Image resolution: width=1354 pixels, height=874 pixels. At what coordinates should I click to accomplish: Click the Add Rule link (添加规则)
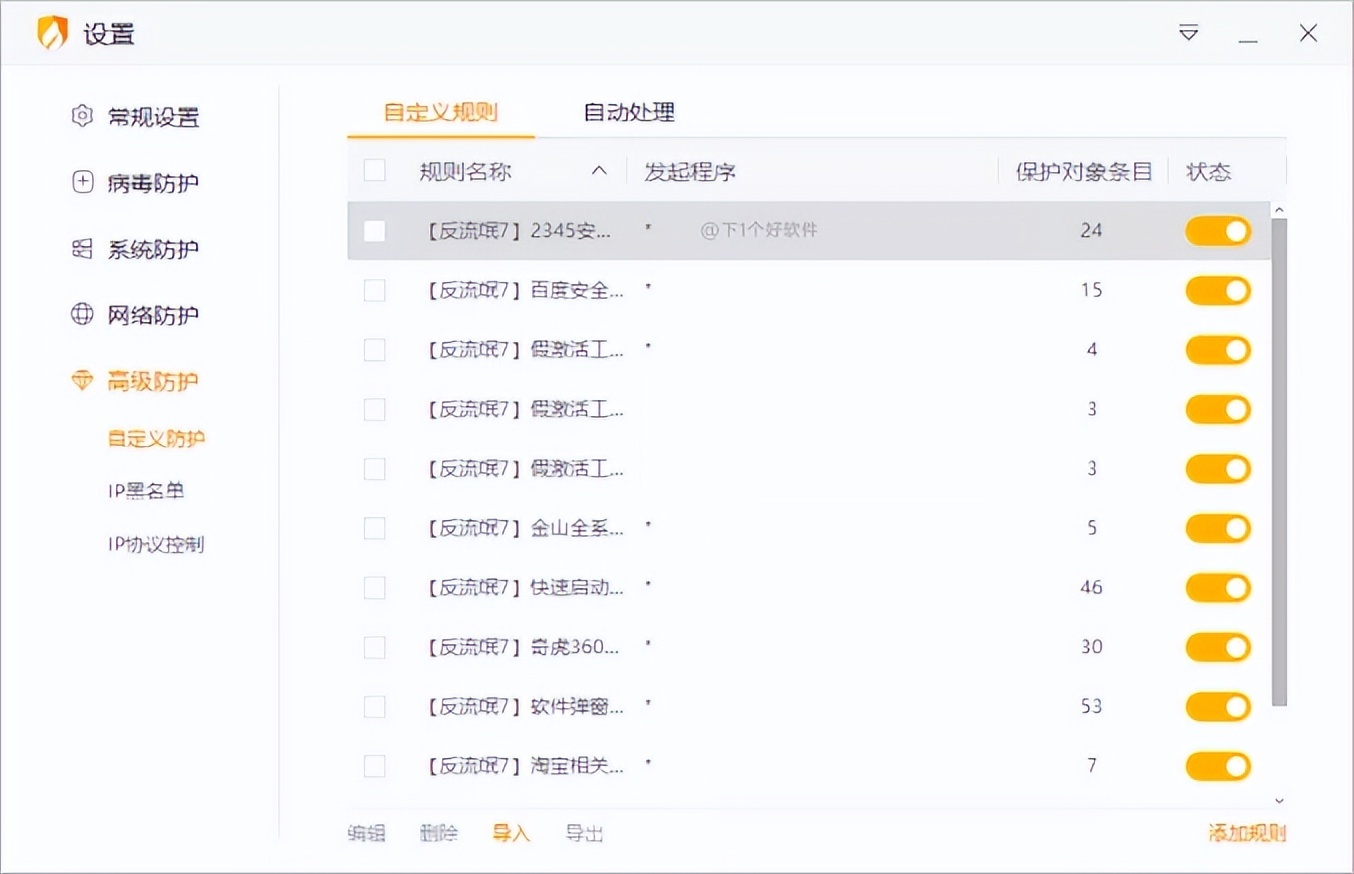[1246, 833]
